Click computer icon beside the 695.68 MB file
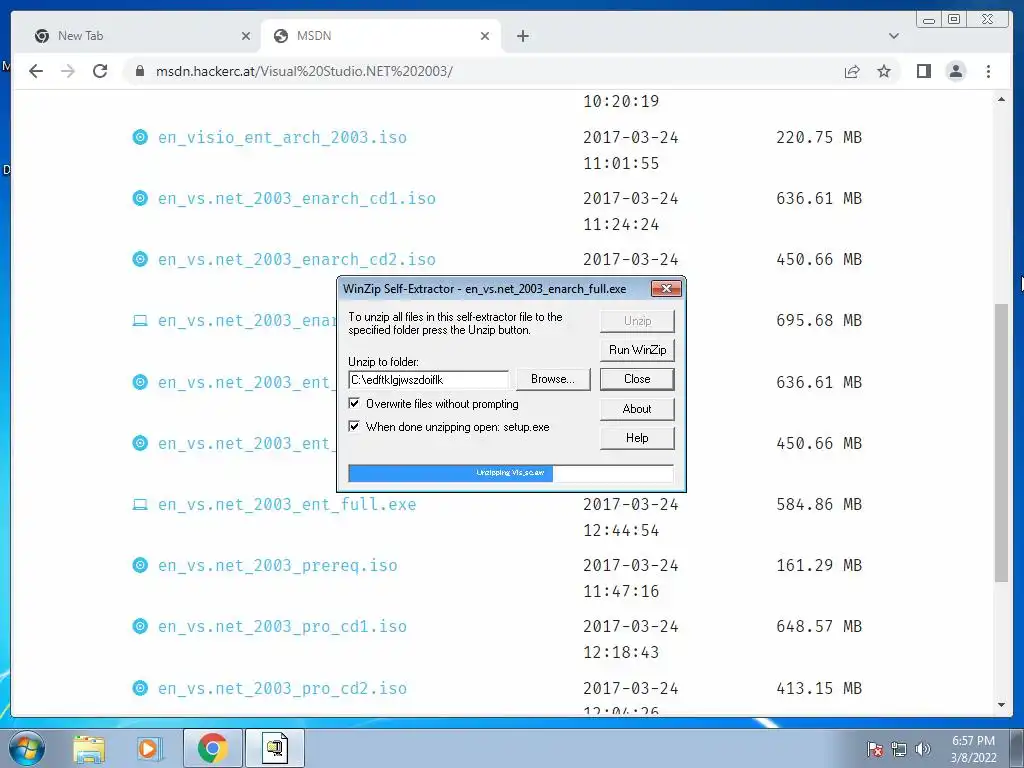 coord(140,321)
